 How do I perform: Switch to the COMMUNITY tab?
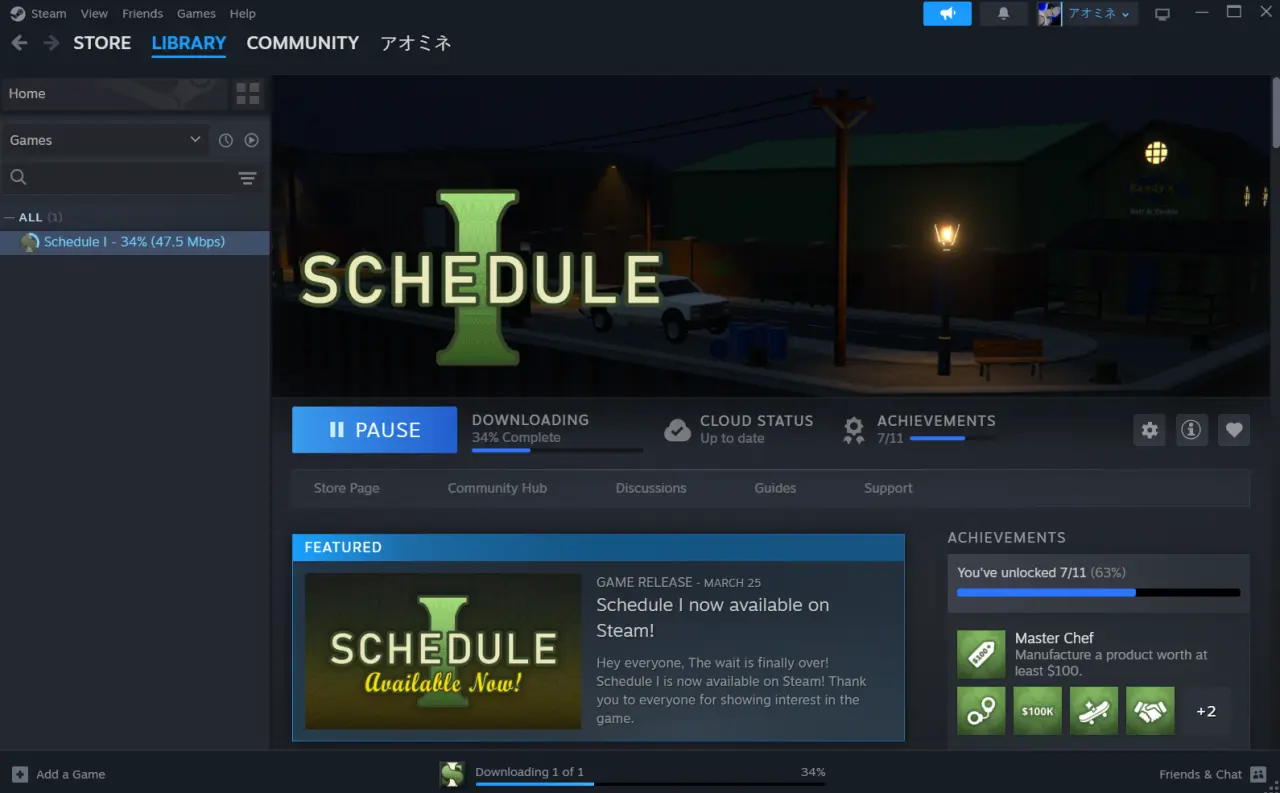pos(303,43)
